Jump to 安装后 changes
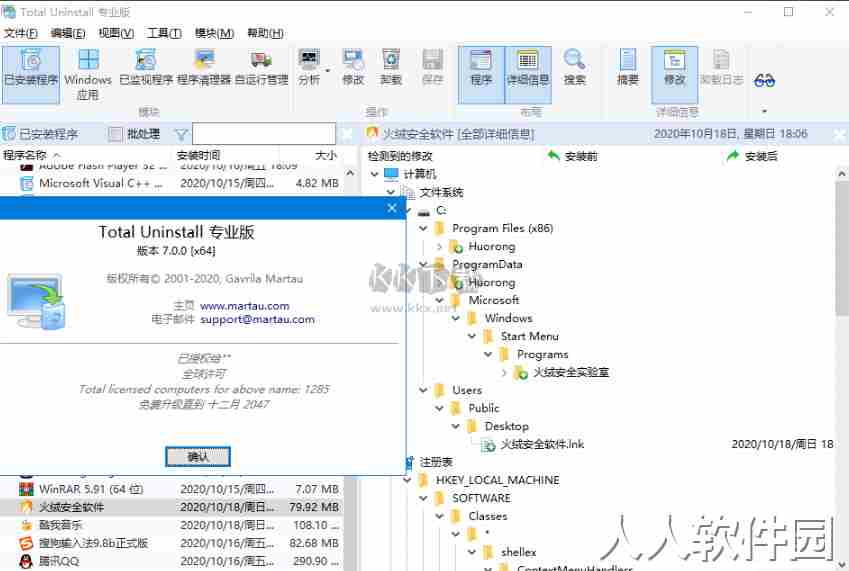The width and height of the screenshot is (849, 571). pos(753,156)
